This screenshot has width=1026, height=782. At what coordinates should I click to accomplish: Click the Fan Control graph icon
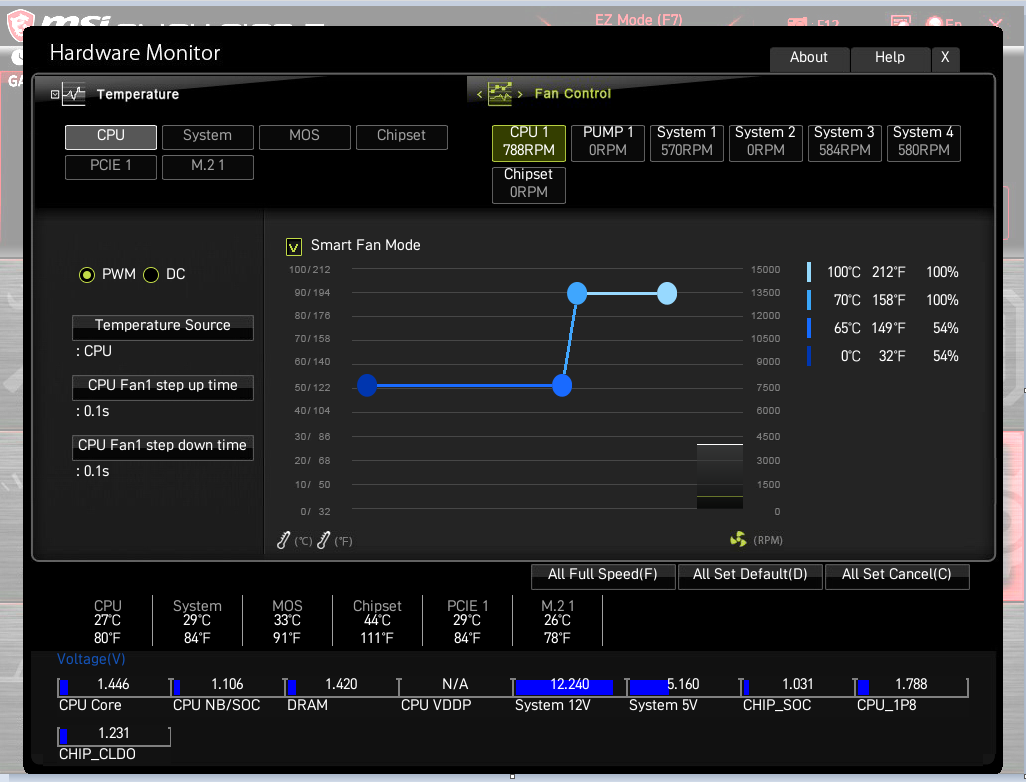coord(499,94)
